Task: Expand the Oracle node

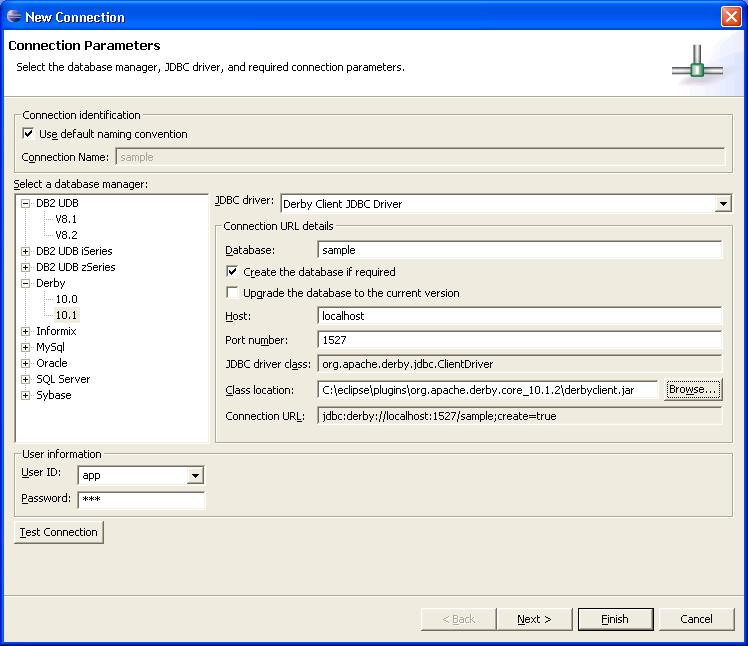Action: point(26,363)
